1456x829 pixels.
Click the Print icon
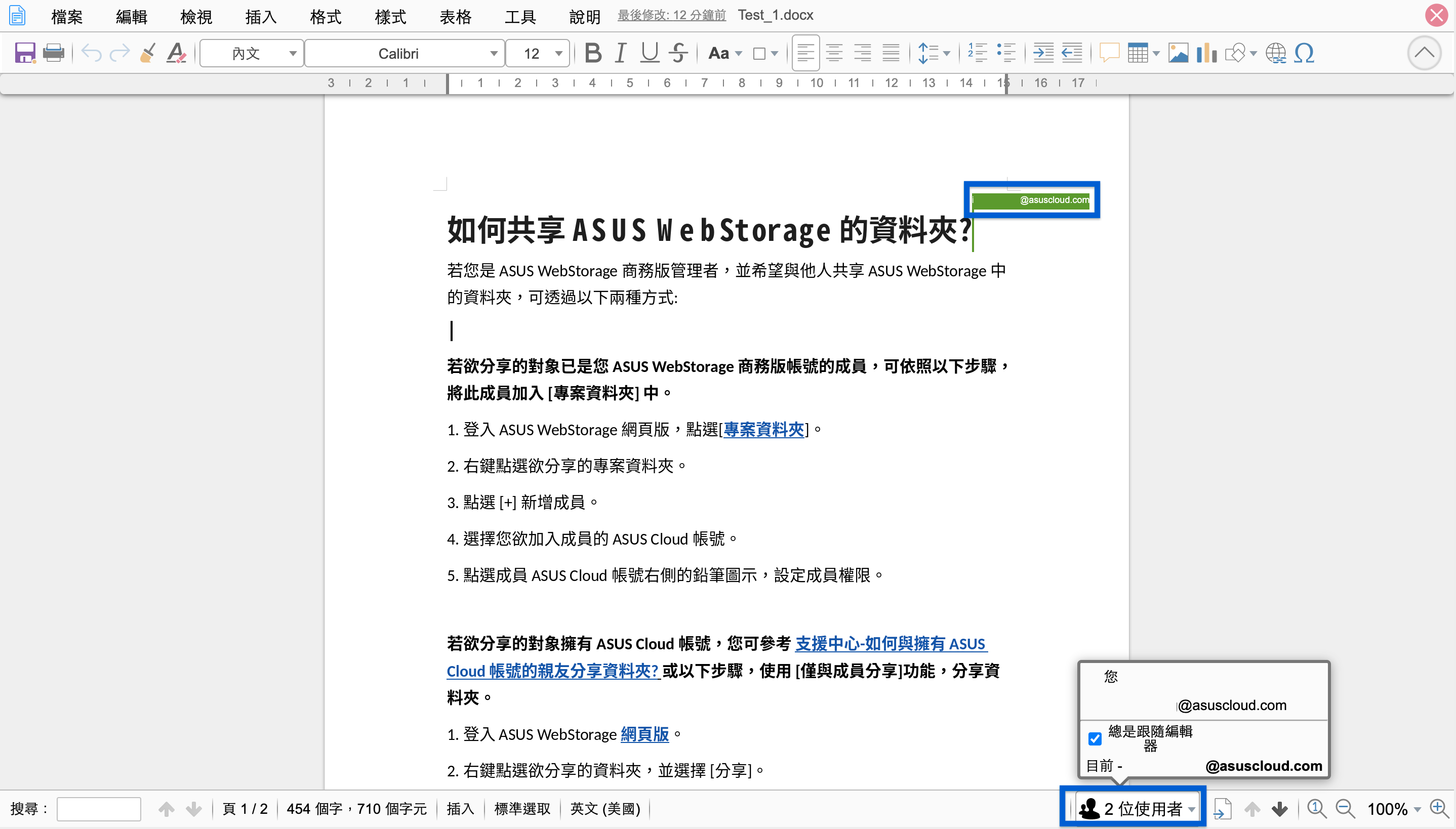click(54, 54)
